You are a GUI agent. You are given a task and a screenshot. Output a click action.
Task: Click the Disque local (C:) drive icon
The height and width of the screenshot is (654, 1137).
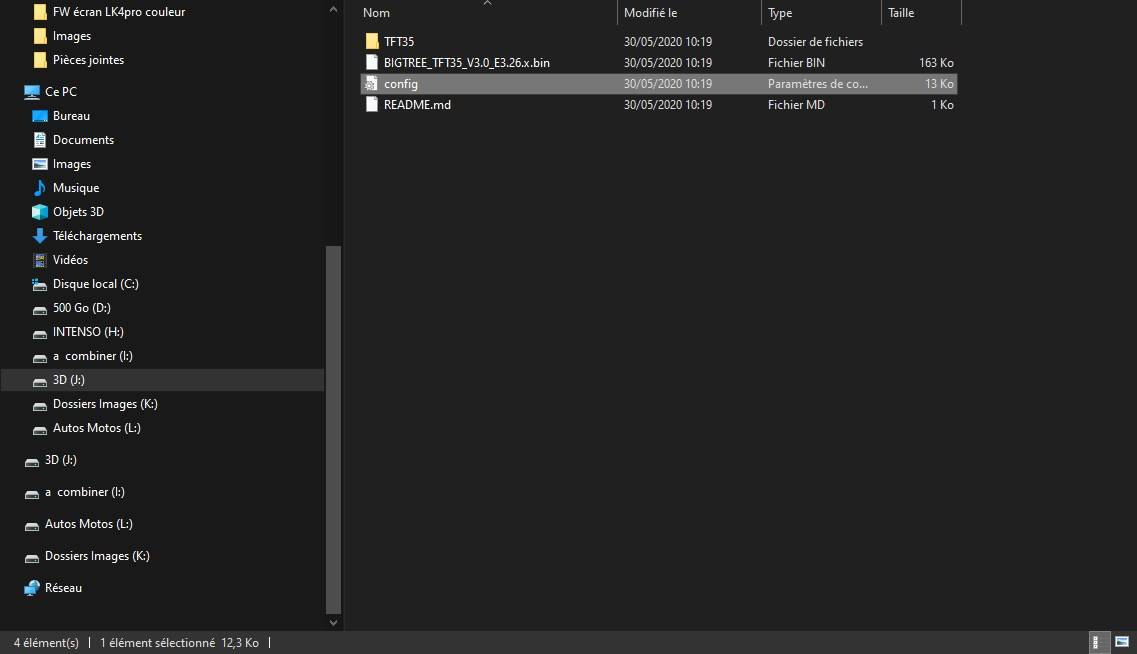pyautogui.click(x=40, y=284)
